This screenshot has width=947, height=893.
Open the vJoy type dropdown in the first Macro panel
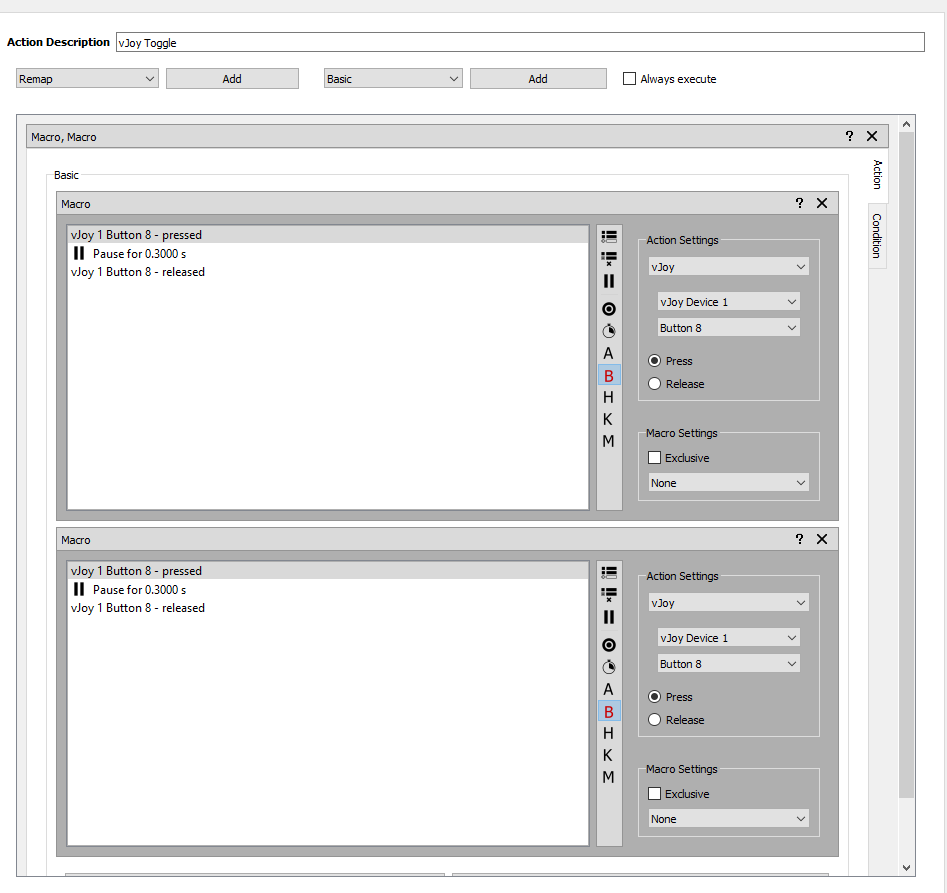(728, 267)
